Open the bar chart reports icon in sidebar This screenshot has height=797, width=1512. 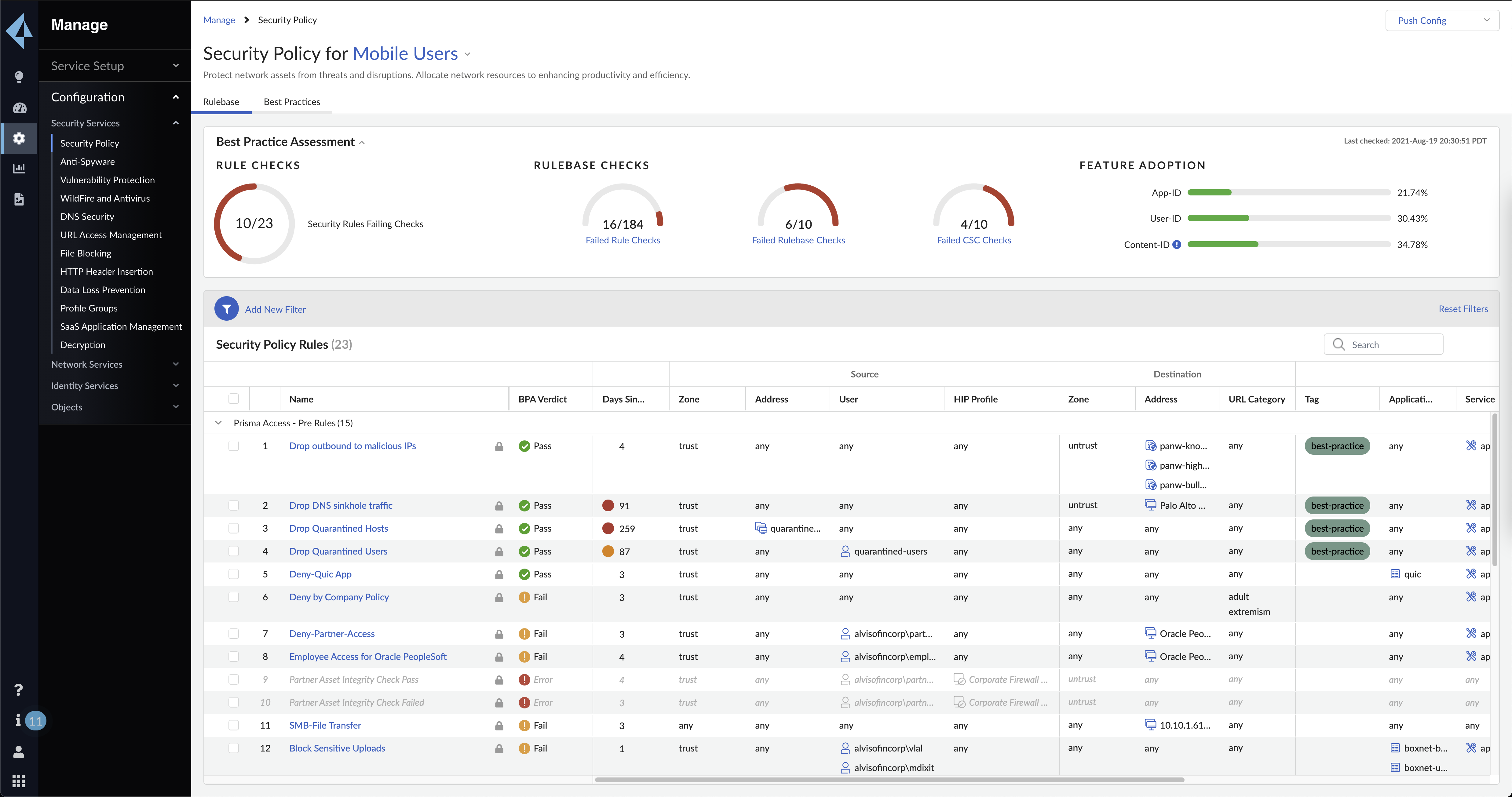coord(19,169)
